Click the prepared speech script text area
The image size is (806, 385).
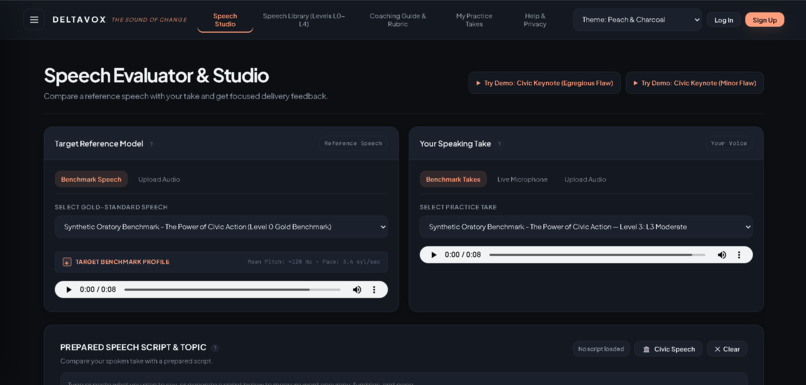(x=404, y=379)
